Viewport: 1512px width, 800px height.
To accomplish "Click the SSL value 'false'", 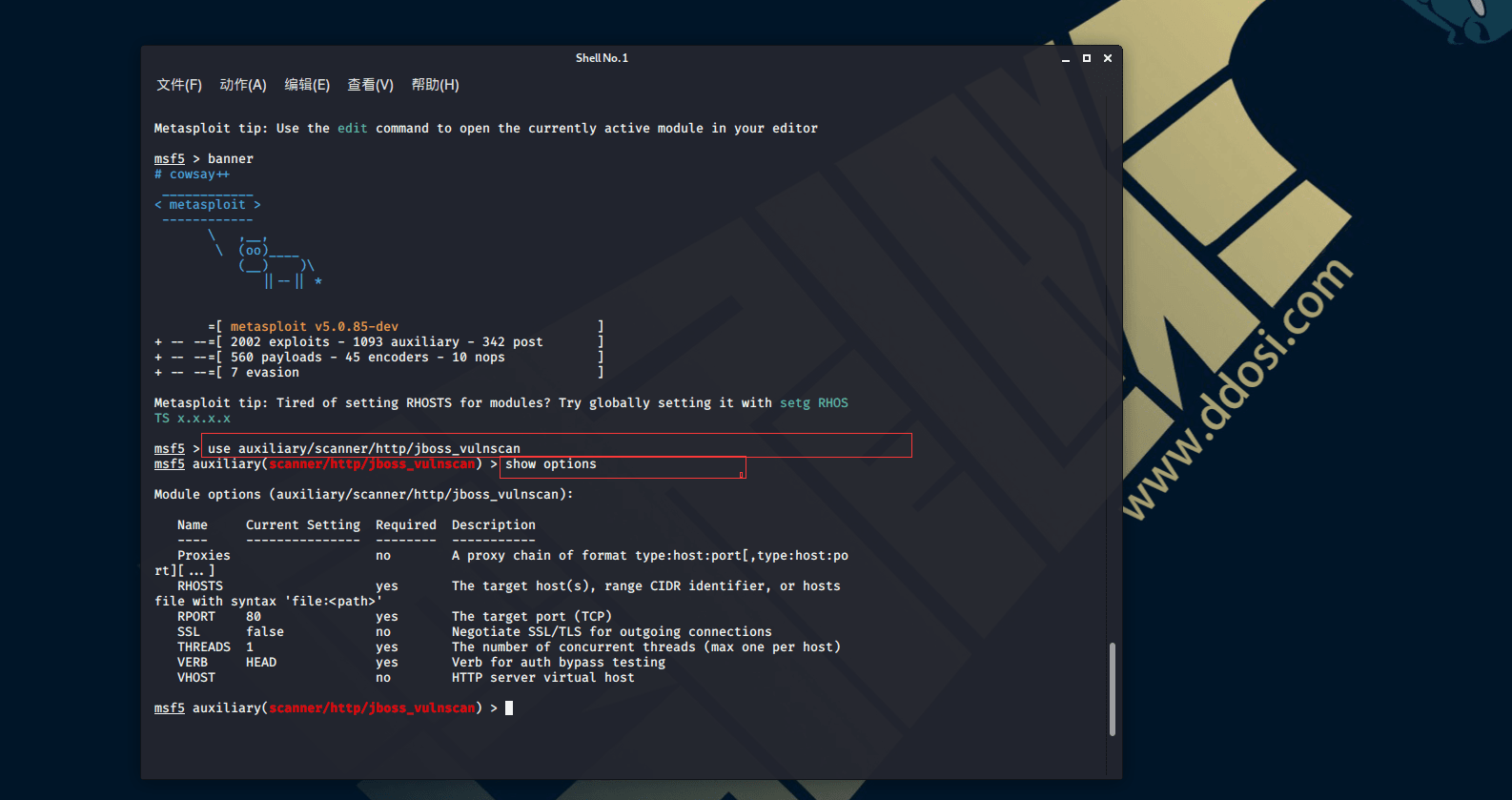I will point(265,632).
